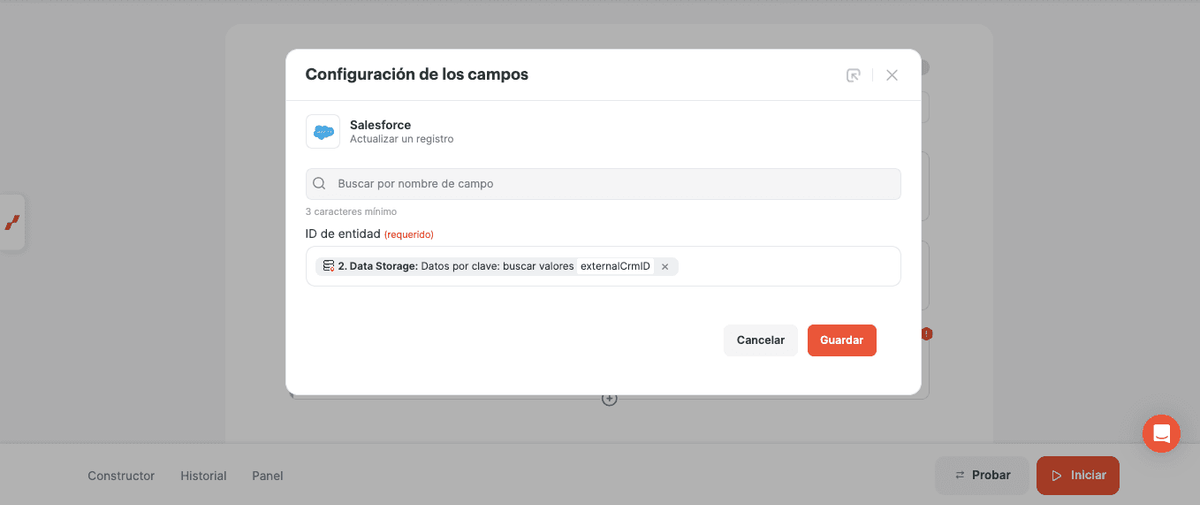Open the Panel tab
Screen dimensions: 1200x505
tap(268, 476)
